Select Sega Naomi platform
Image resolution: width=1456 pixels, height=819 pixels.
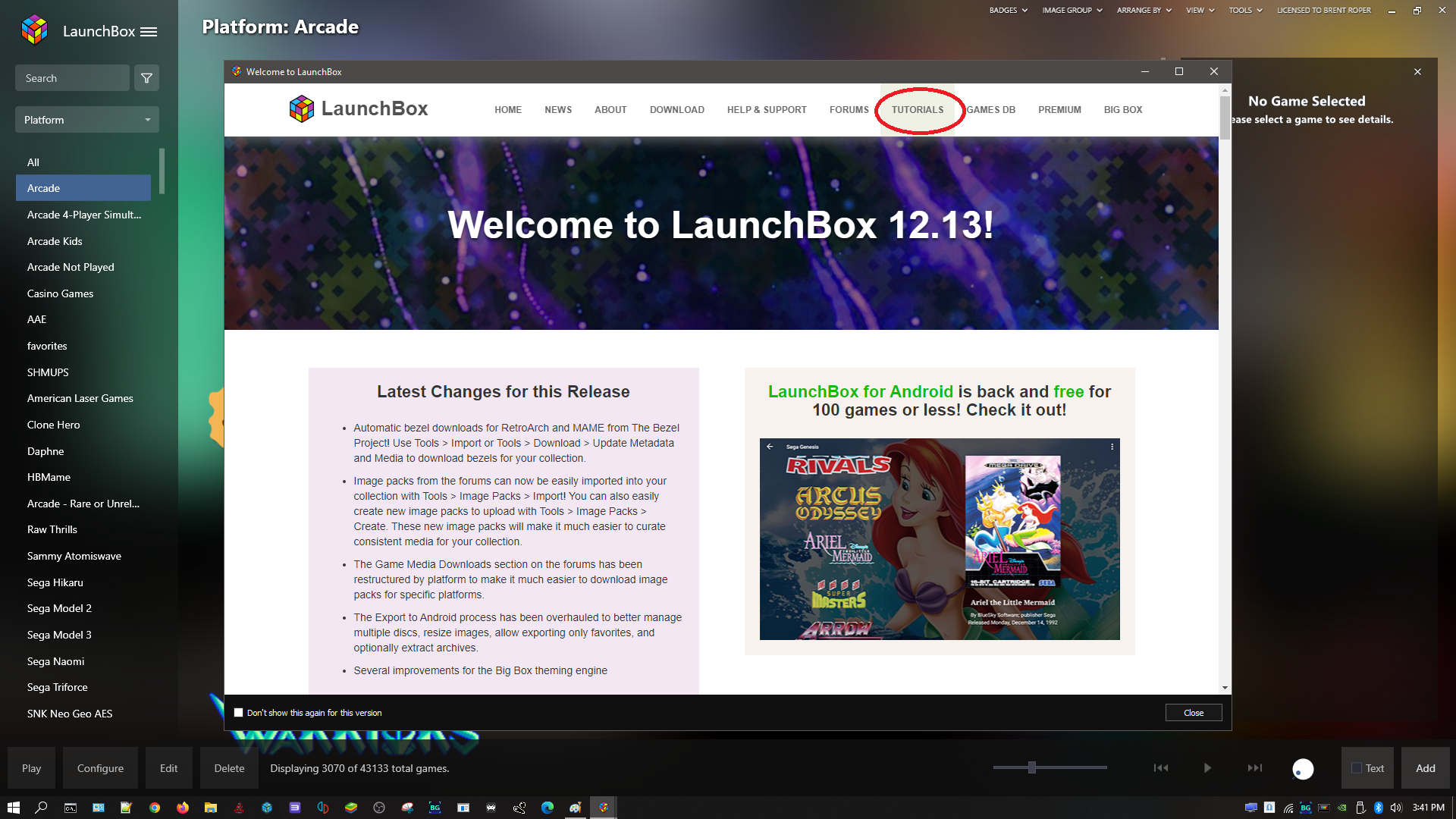point(83,661)
